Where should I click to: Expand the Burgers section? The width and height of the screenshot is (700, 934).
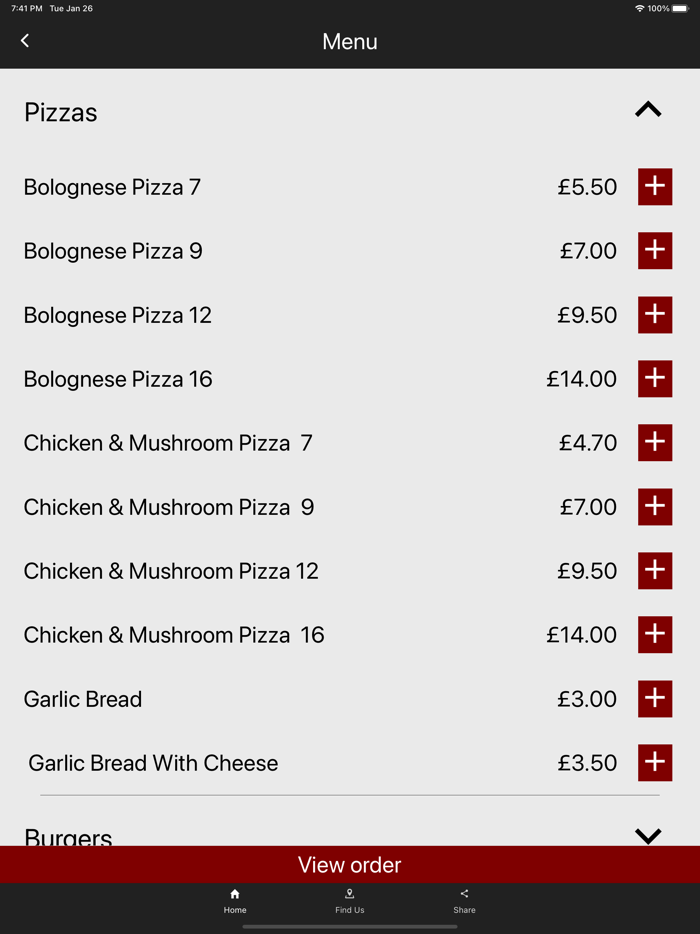(x=647, y=836)
